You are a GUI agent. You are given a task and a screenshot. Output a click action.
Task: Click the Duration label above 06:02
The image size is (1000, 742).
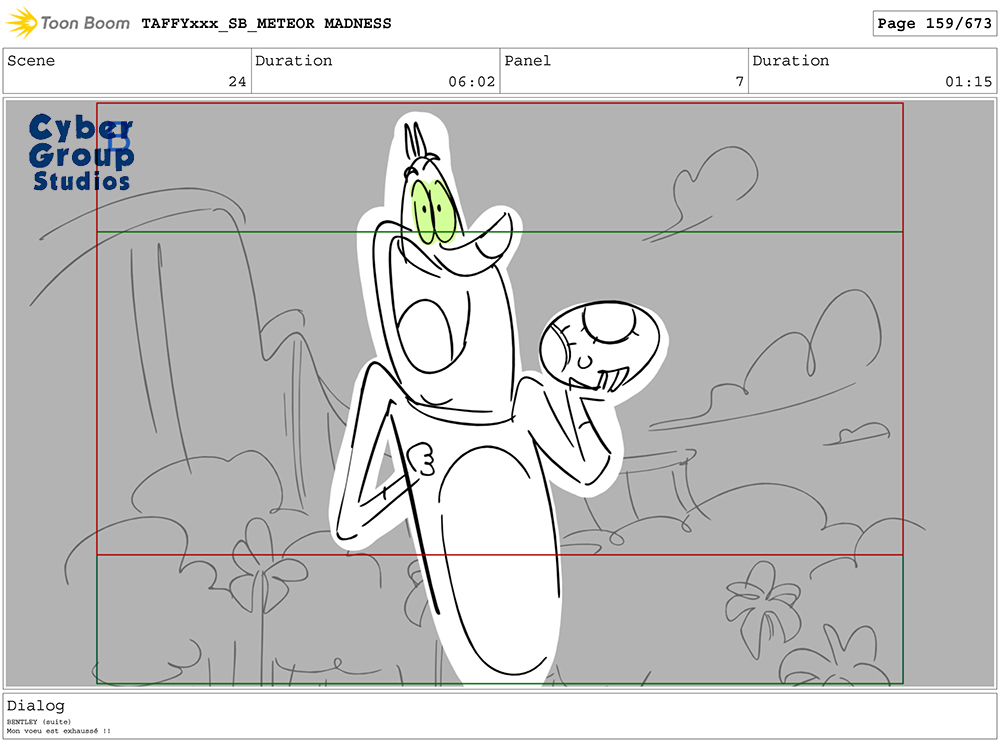(x=293, y=61)
